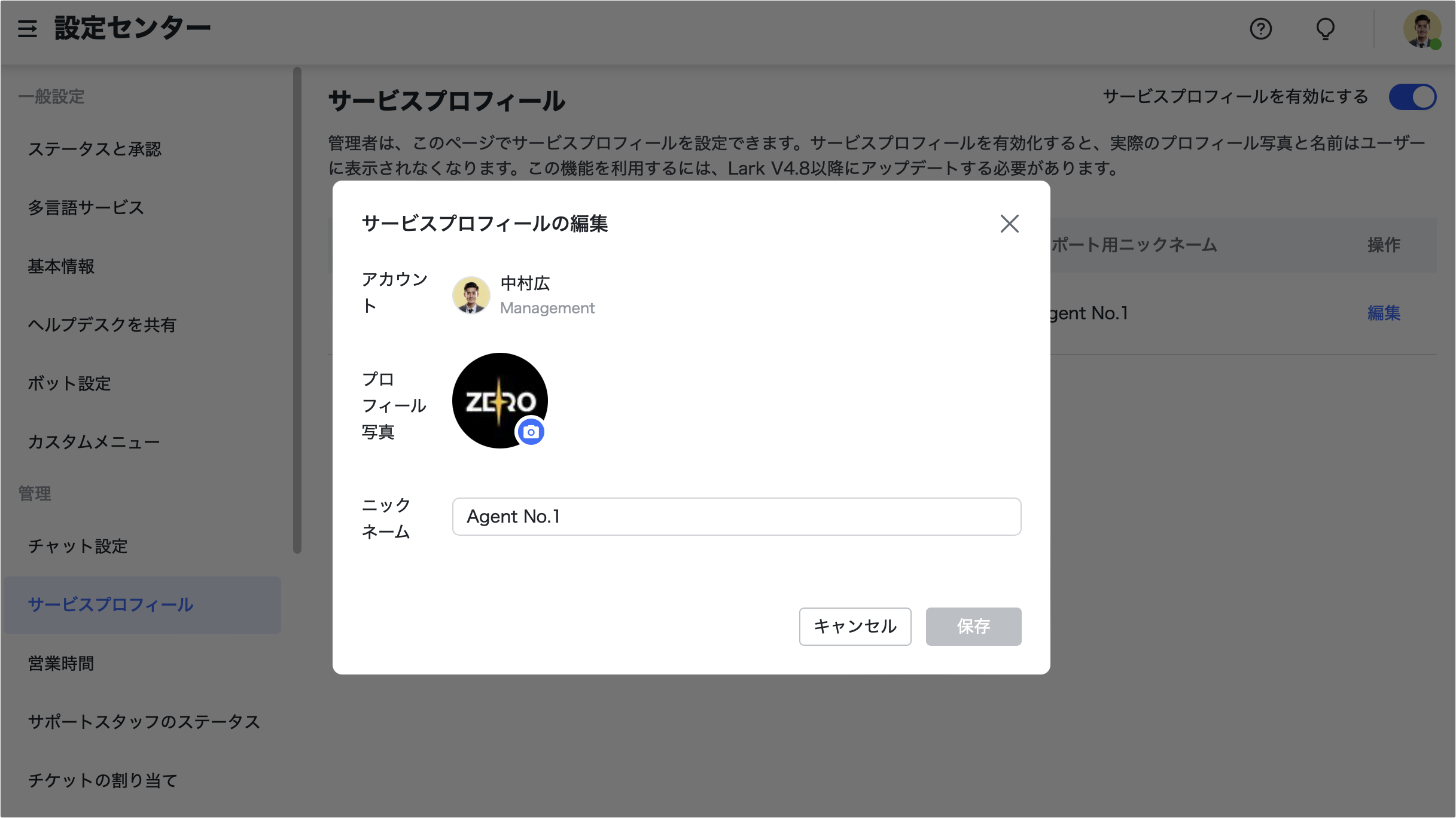The image size is (1456, 818).
Task: Click the 保存 button
Action: coord(973,626)
